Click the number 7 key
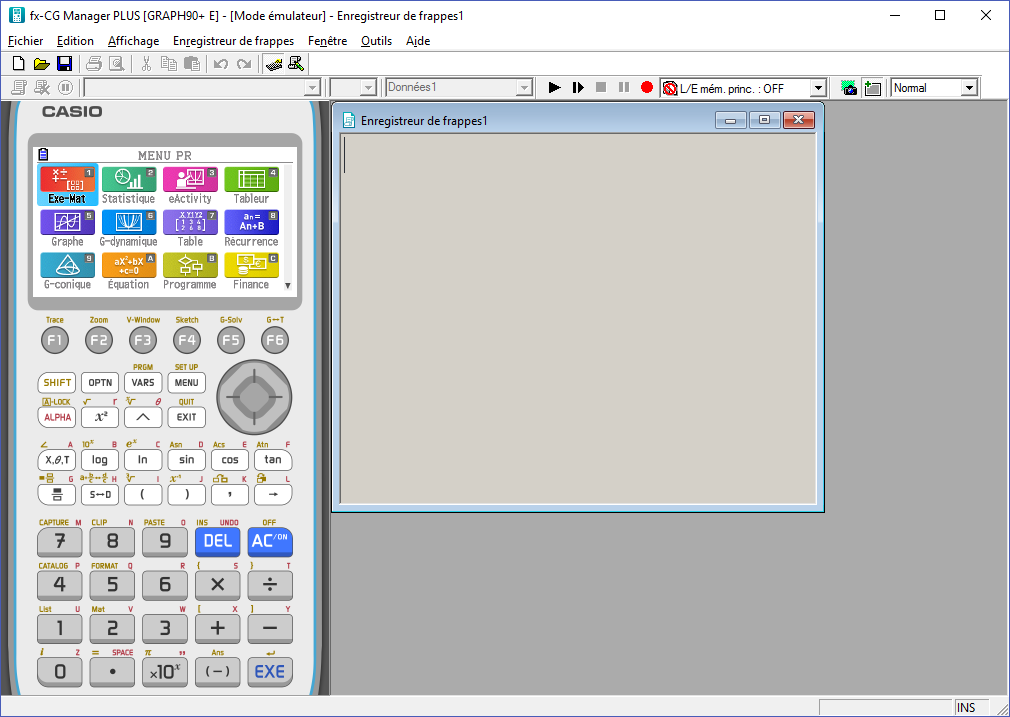This screenshot has height=717, width=1010. 60,542
